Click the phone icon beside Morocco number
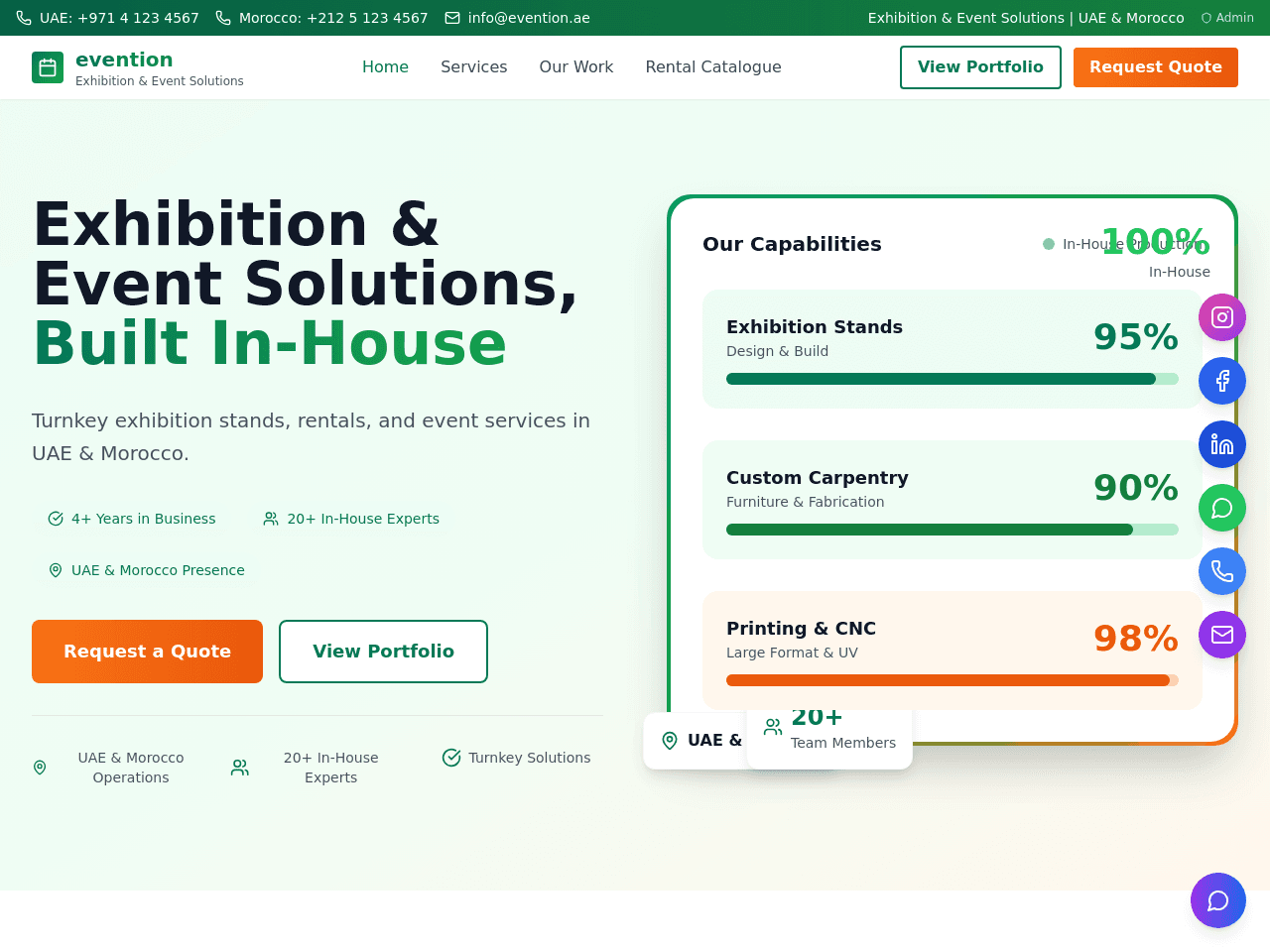Screen dimensions: 1270x952 [x=223, y=18]
